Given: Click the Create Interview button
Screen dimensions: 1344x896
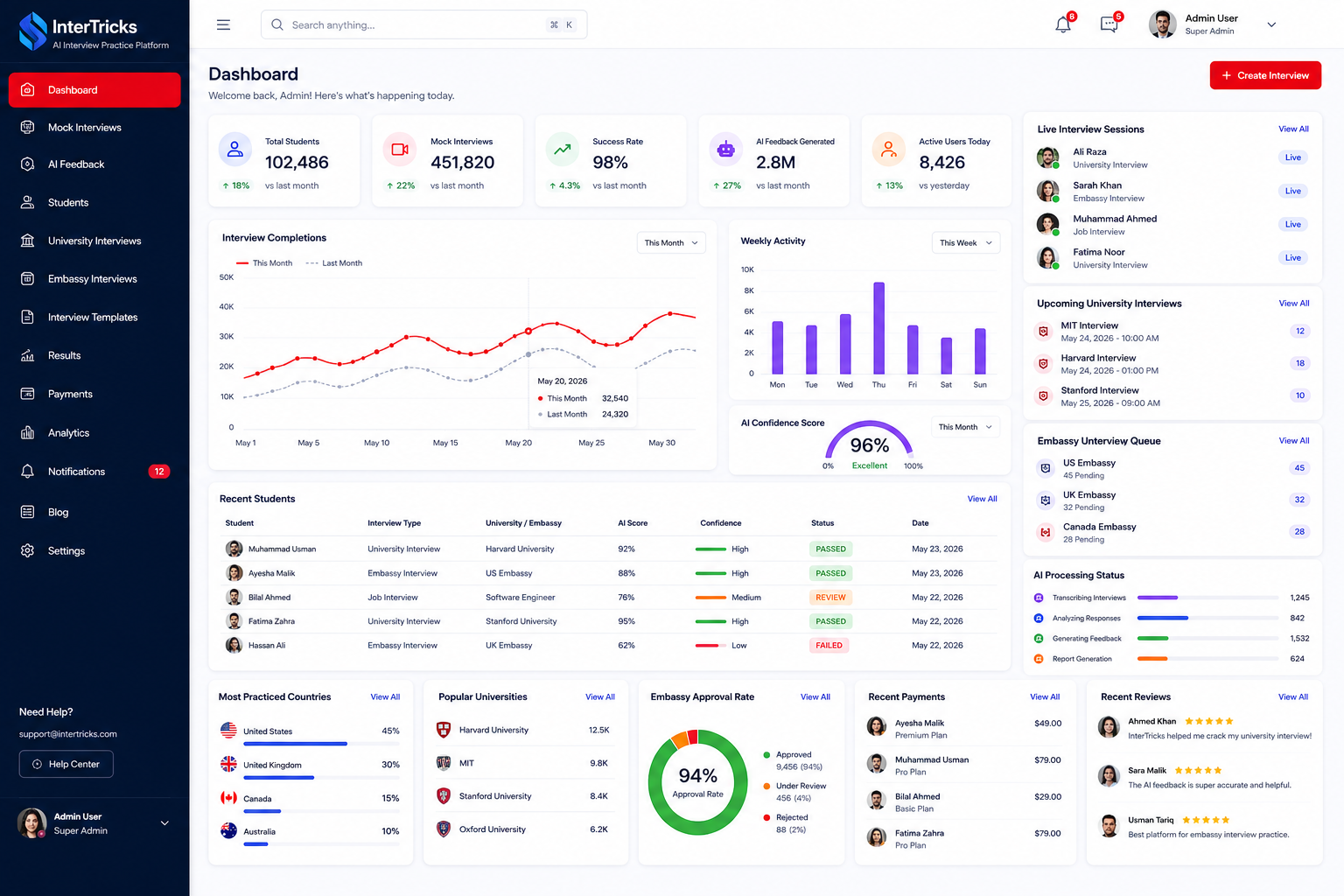Looking at the screenshot, I should pyautogui.click(x=1265, y=75).
